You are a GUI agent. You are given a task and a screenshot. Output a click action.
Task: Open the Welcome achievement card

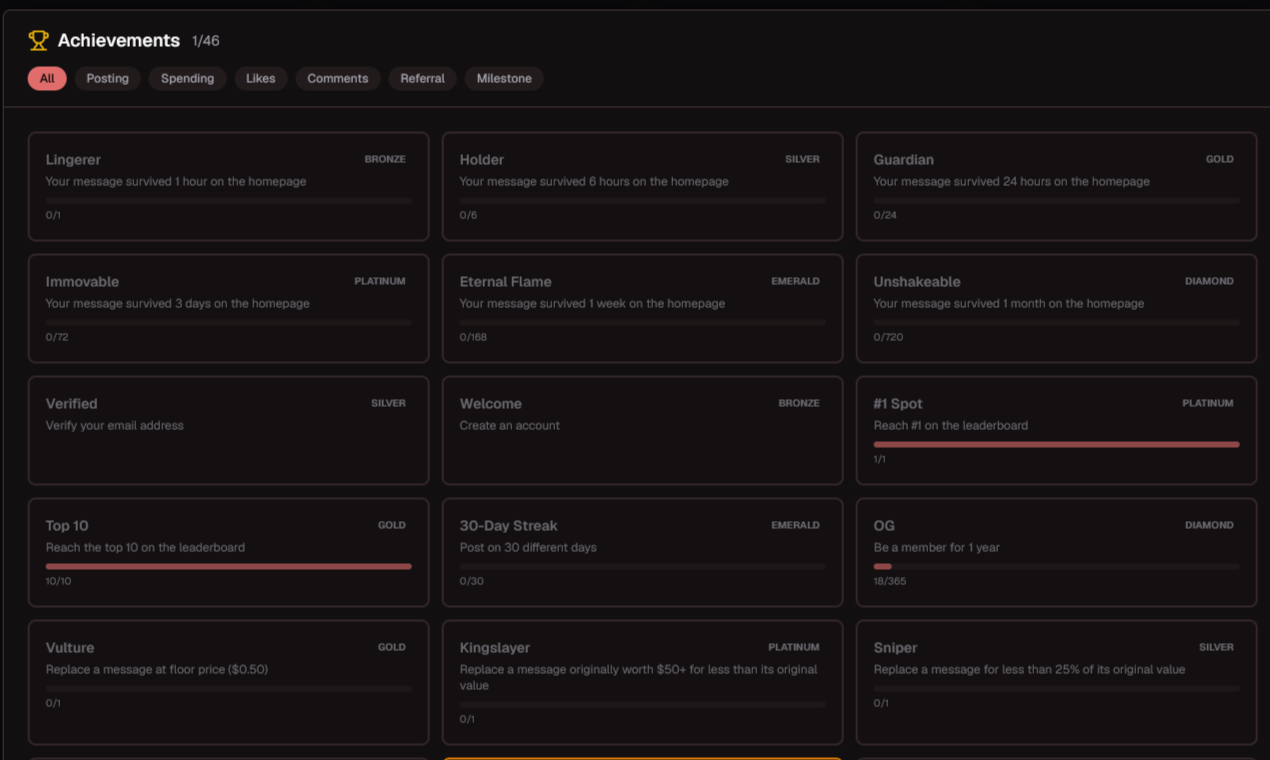[642, 430]
